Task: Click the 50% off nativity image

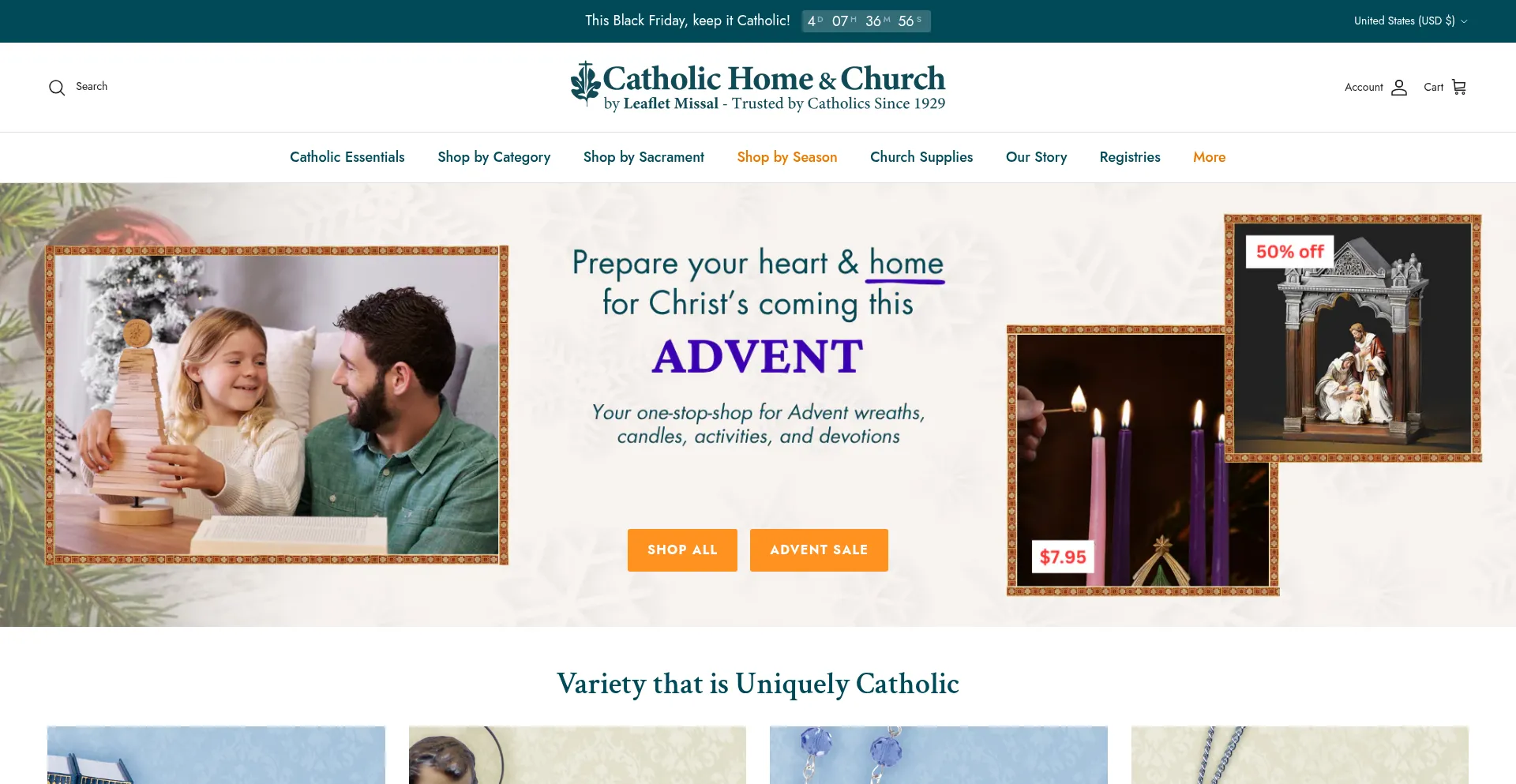Action: (1353, 338)
